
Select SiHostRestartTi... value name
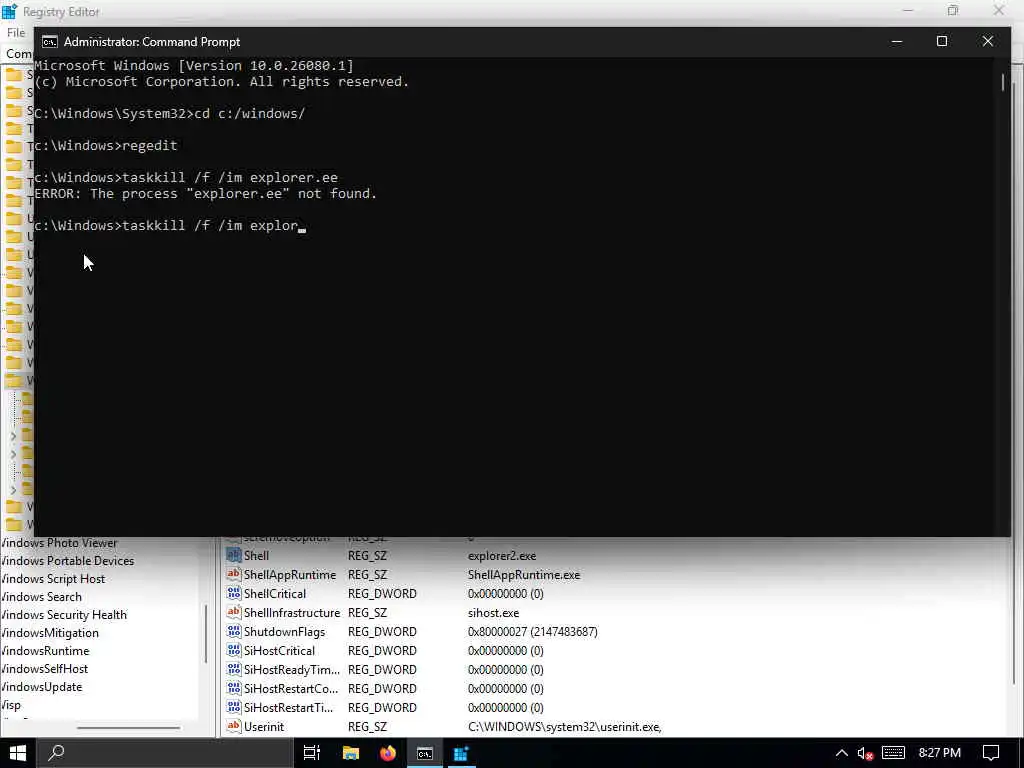(x=289, y=707)
